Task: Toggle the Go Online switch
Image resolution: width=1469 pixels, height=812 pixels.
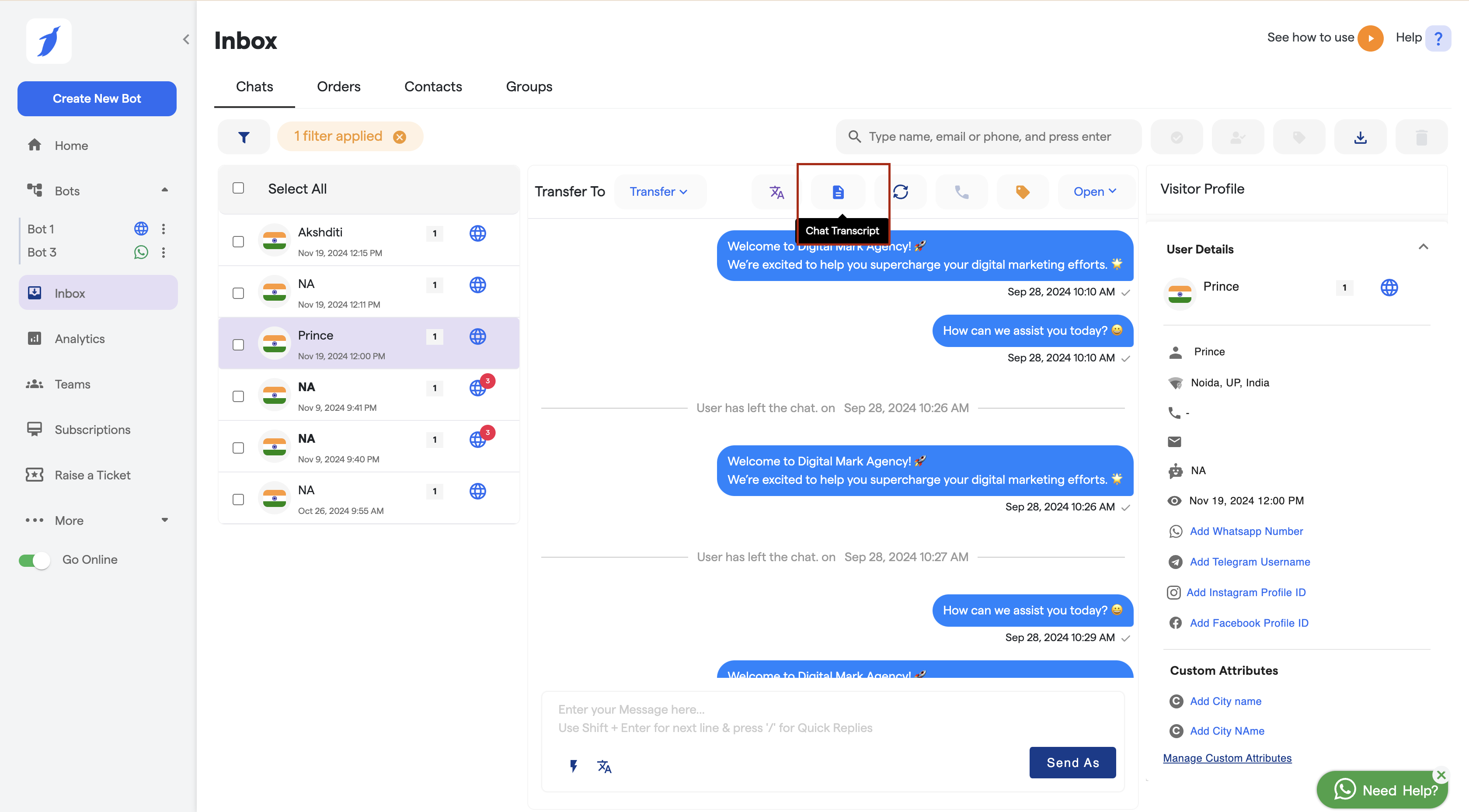Action: point(34,560)
